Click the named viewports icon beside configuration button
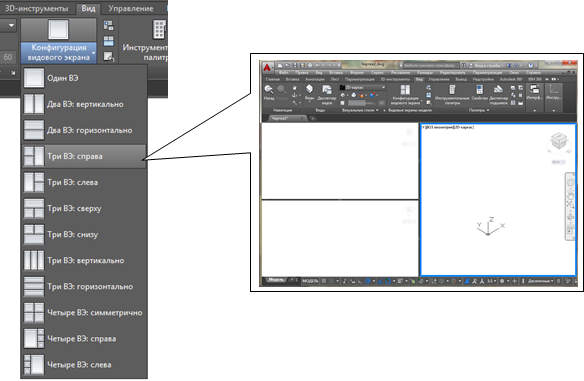Screen dimensions: 584x381 click(108, 25)
